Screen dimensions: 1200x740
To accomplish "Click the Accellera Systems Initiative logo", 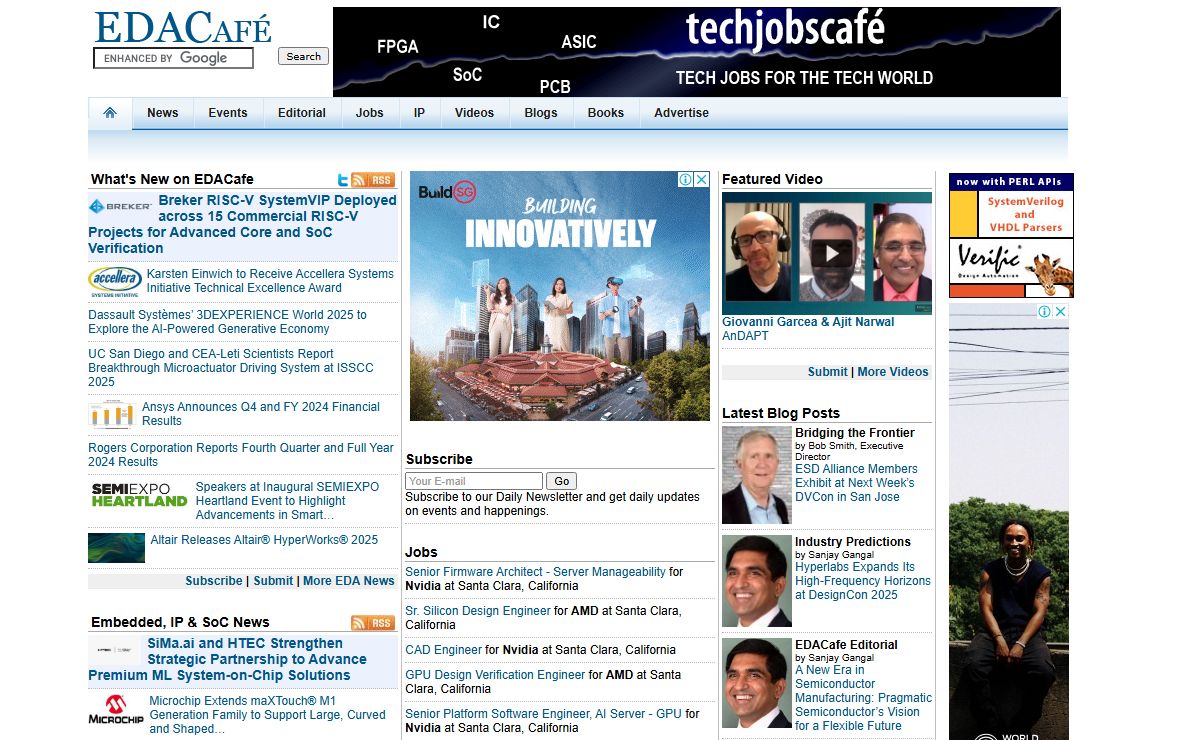I will point(115,281).
